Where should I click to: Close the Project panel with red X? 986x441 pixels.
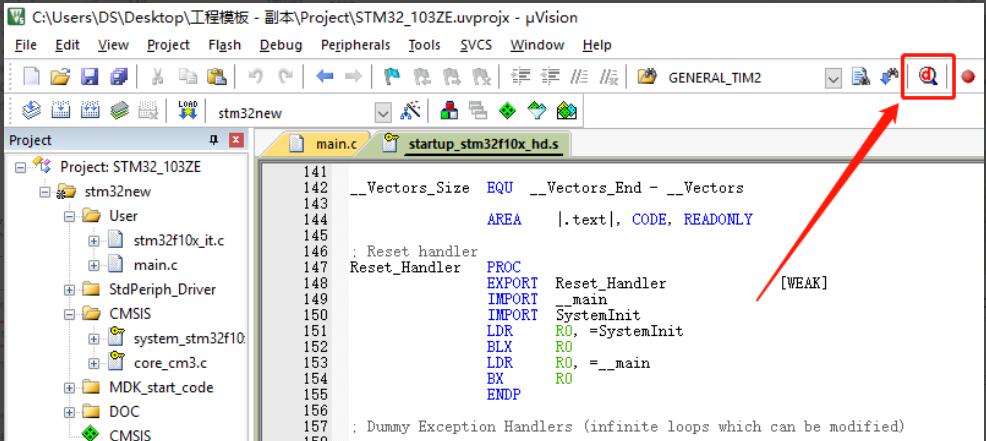point(236,141)
